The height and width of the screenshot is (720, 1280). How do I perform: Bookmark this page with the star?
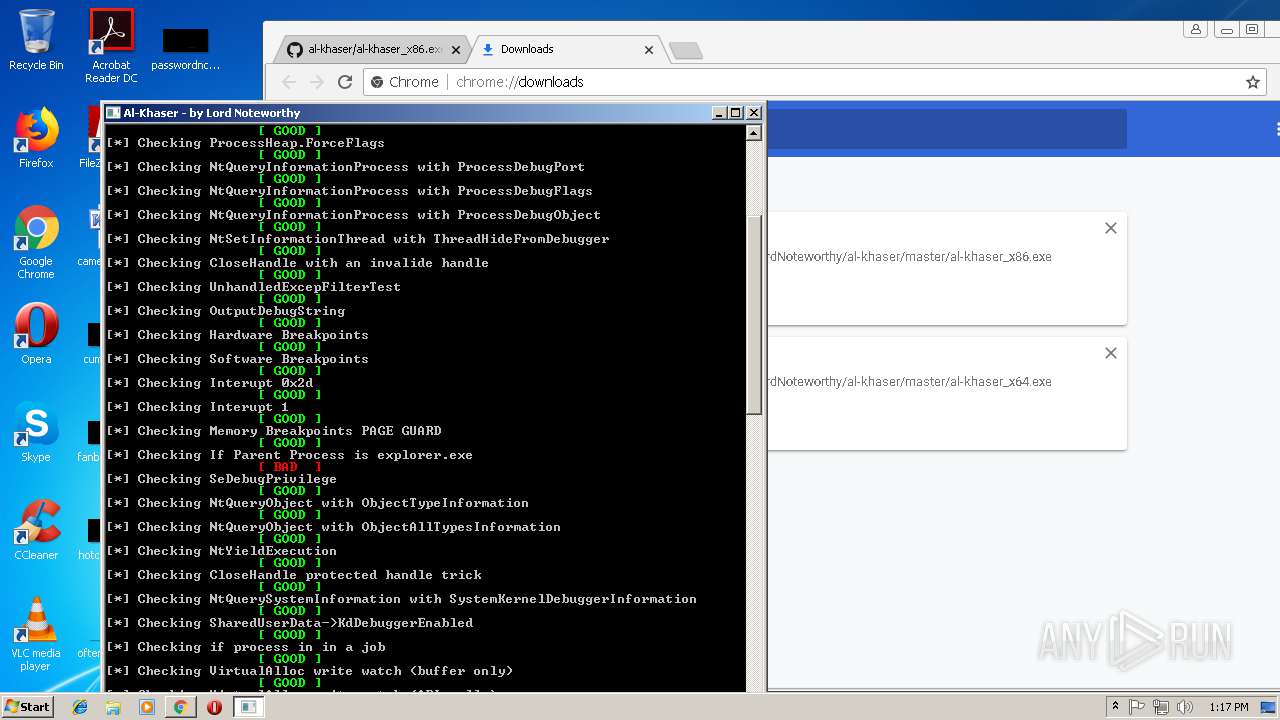click(1253, 82)
